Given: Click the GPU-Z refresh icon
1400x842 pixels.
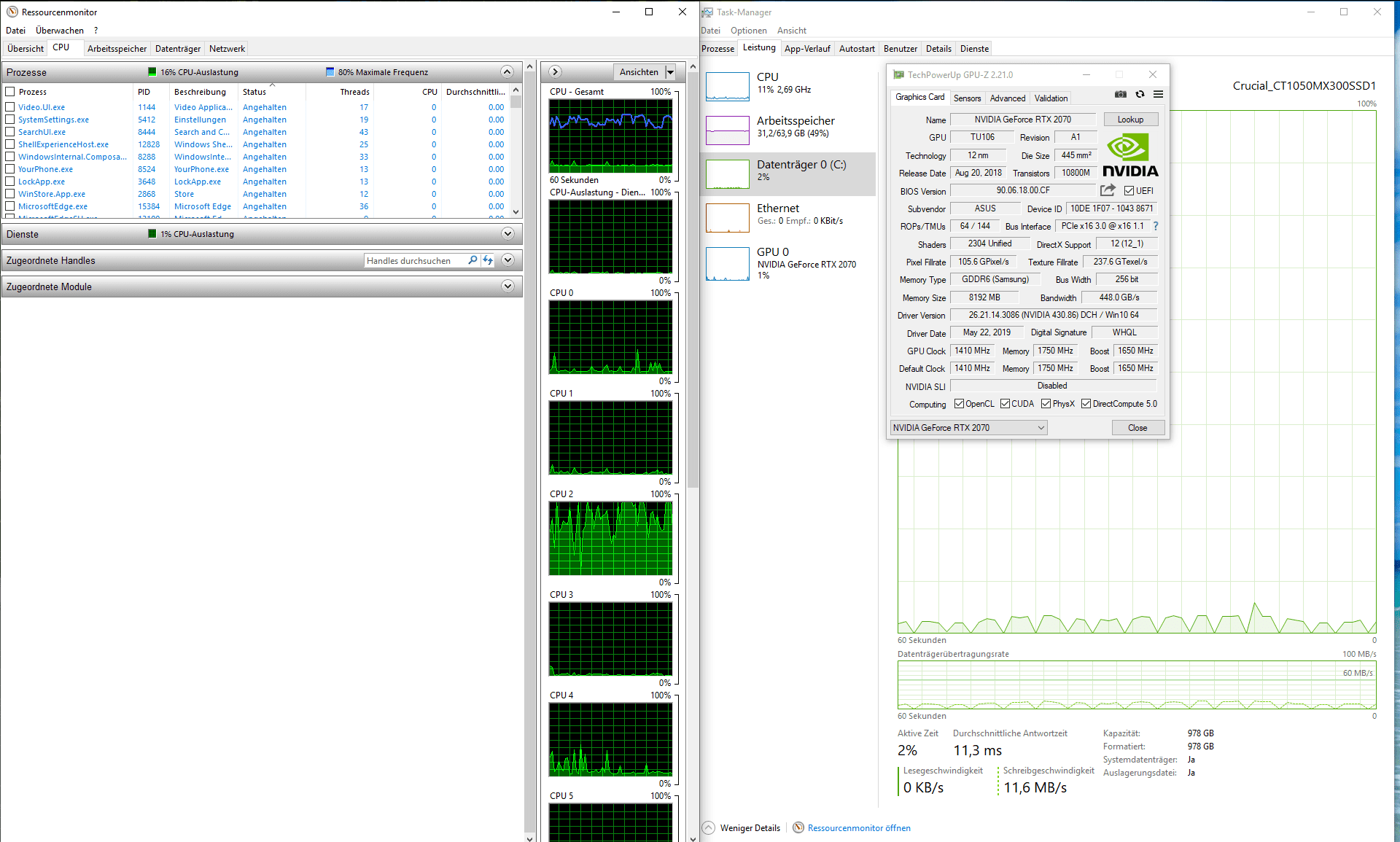Looking at the screenshot, I should point(1140,94).
